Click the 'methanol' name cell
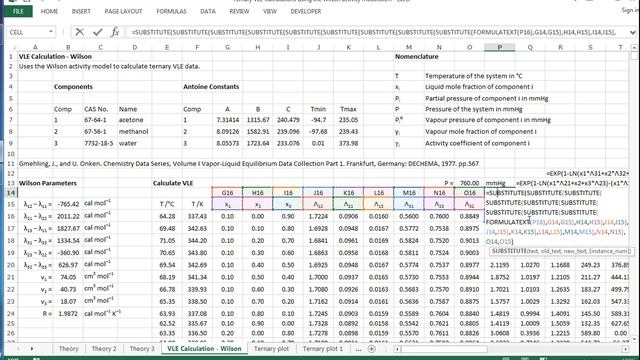 pyautogui.click(x=133, y=132)
